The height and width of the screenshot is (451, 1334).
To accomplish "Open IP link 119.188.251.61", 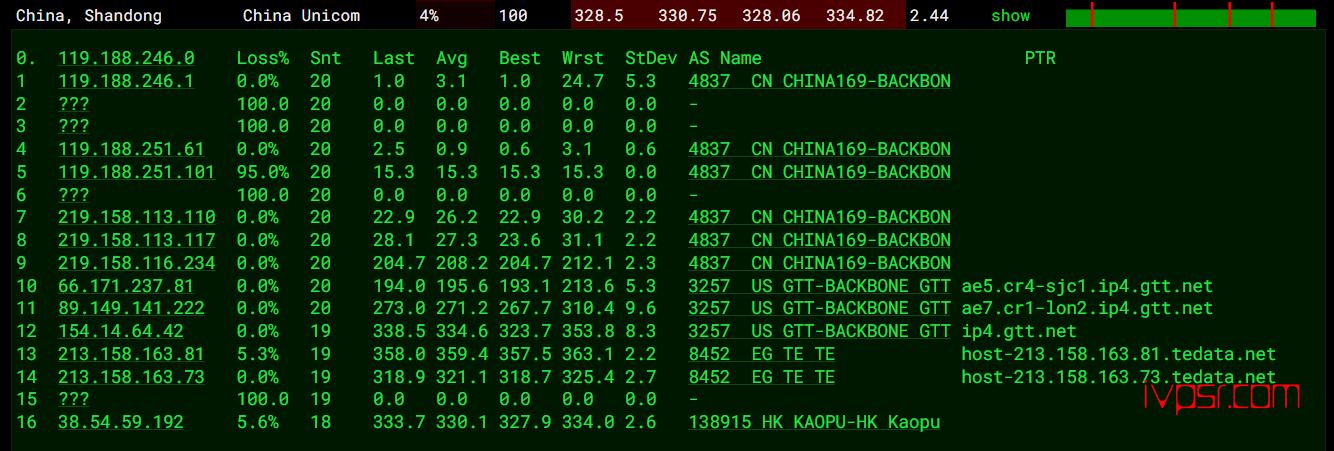I will [131, 149].
